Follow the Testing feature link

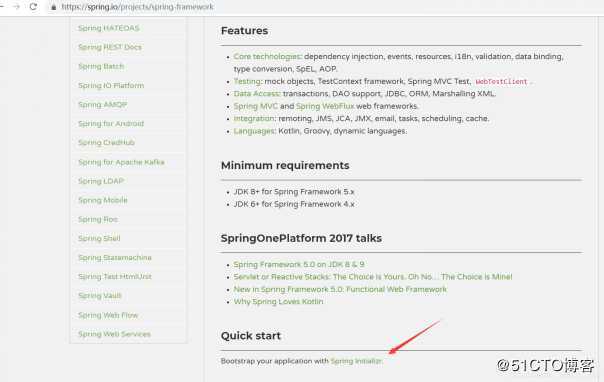[248, 81]
